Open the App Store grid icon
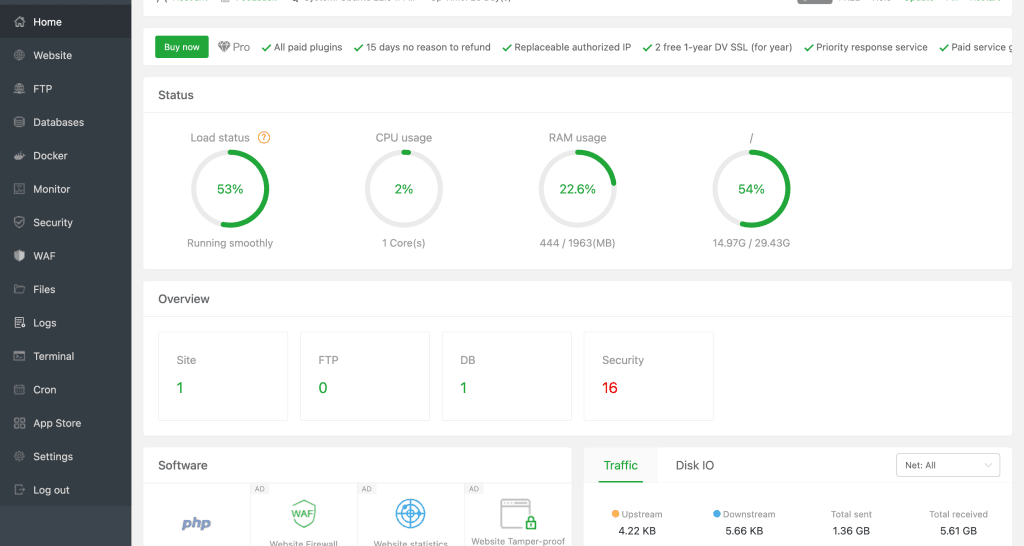Screen dimensions: 1024x546 pyautogui.click(x=19, y=423)
